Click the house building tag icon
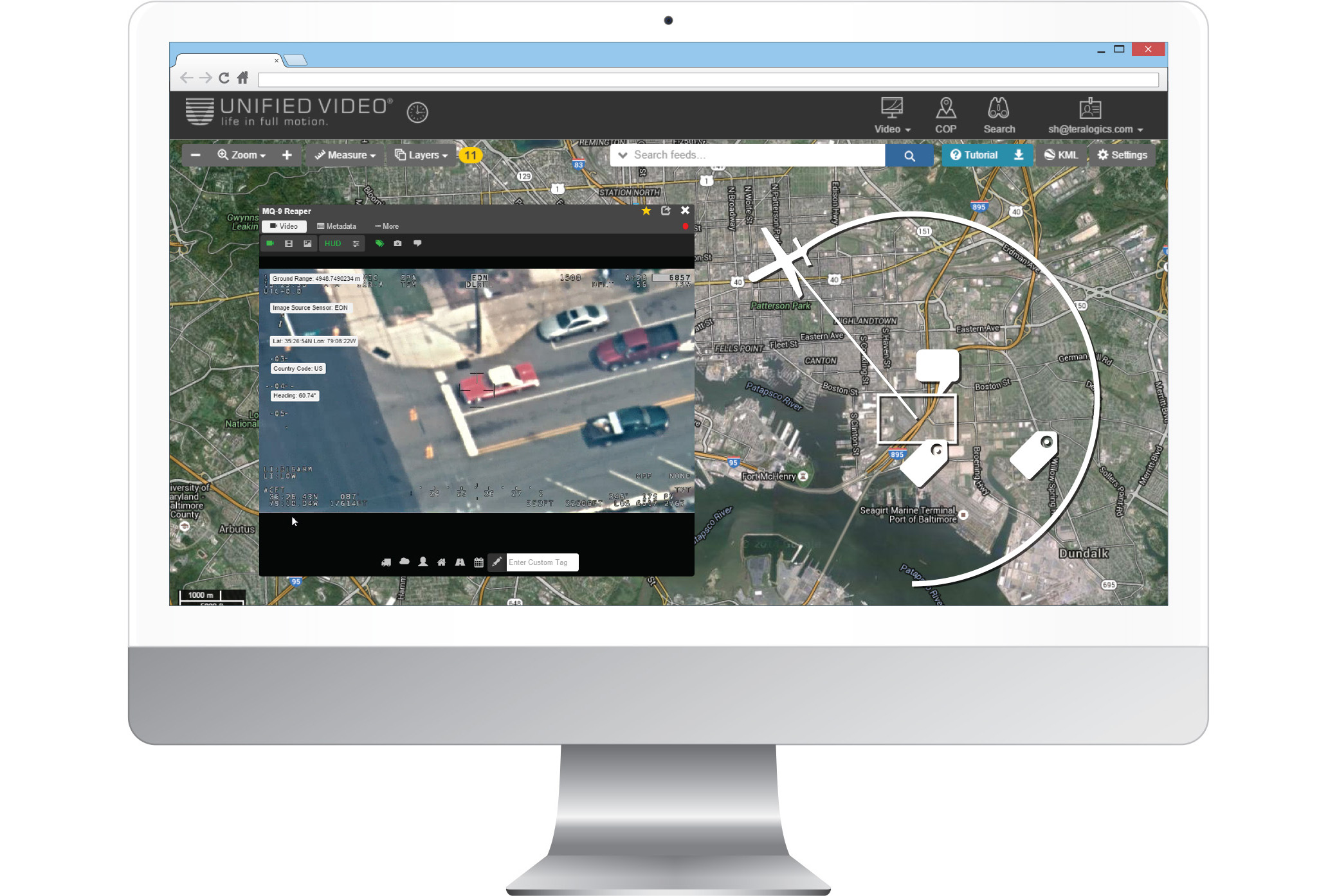 (441, 562)
